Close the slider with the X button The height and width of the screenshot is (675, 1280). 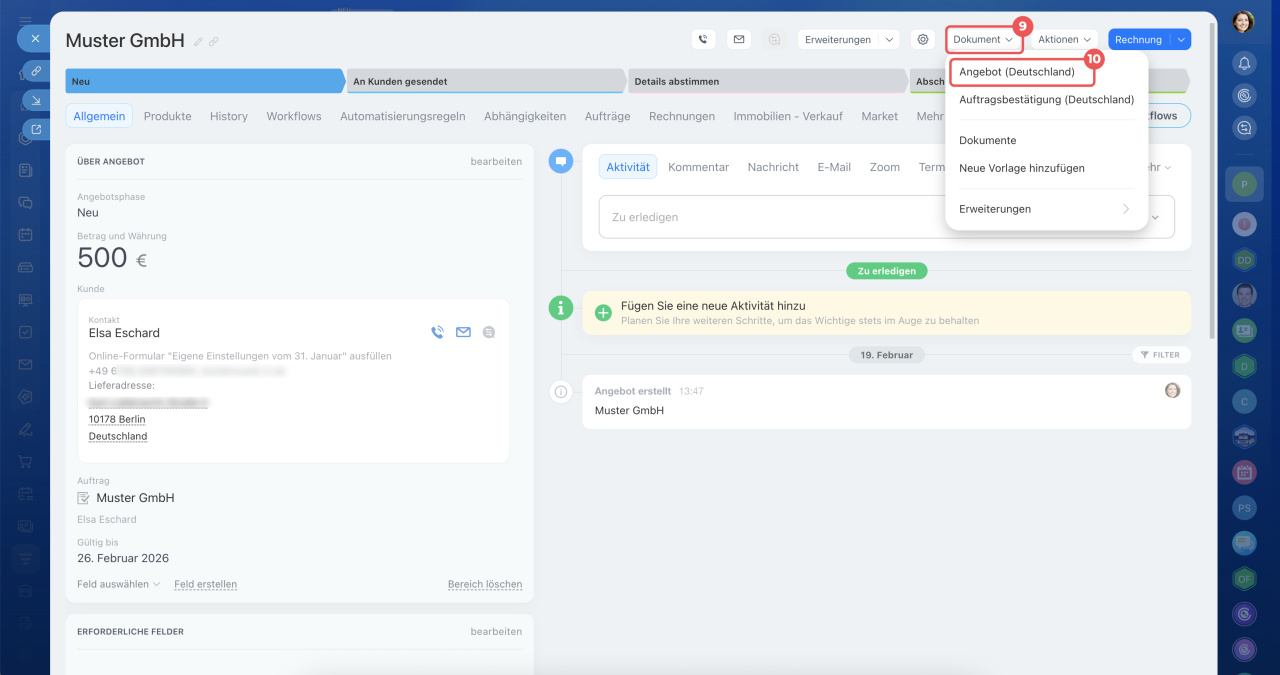pos(35,39)
